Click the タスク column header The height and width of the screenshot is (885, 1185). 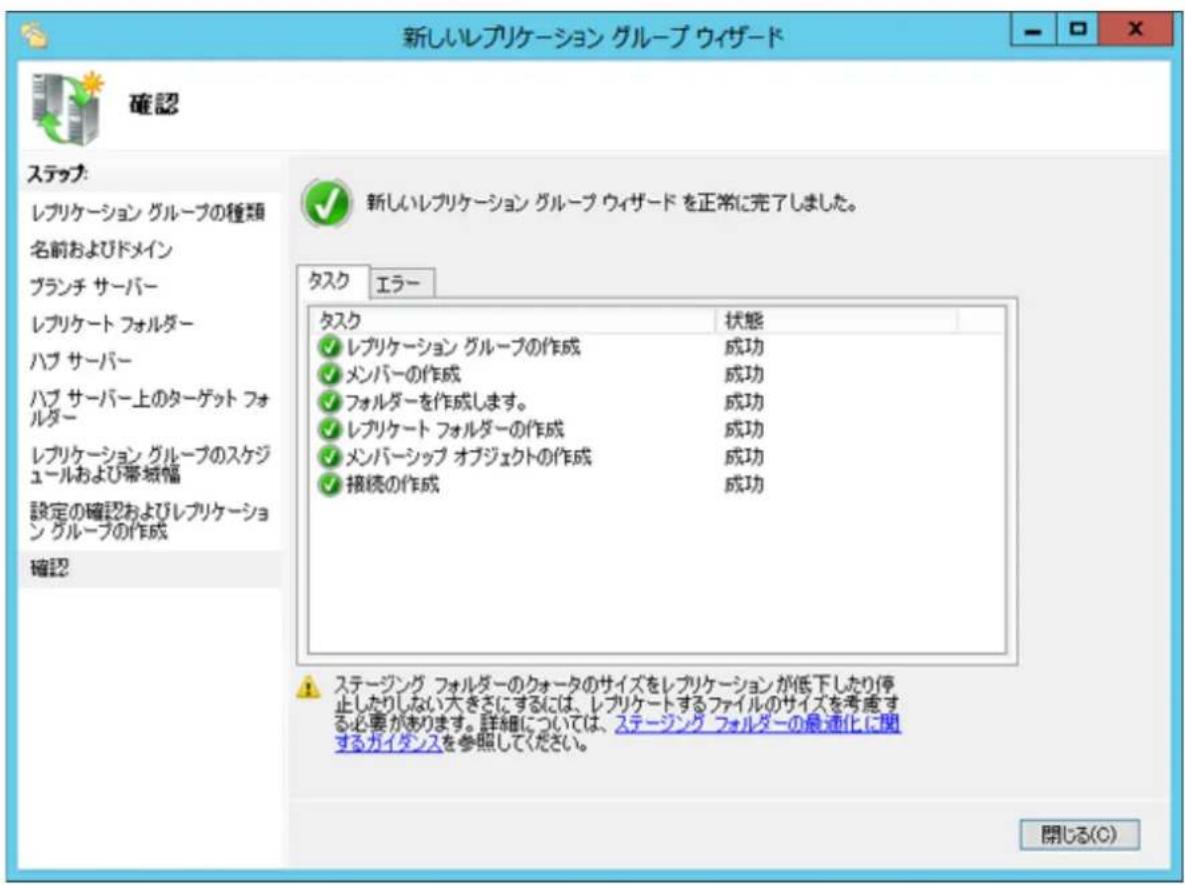(512, 320)
